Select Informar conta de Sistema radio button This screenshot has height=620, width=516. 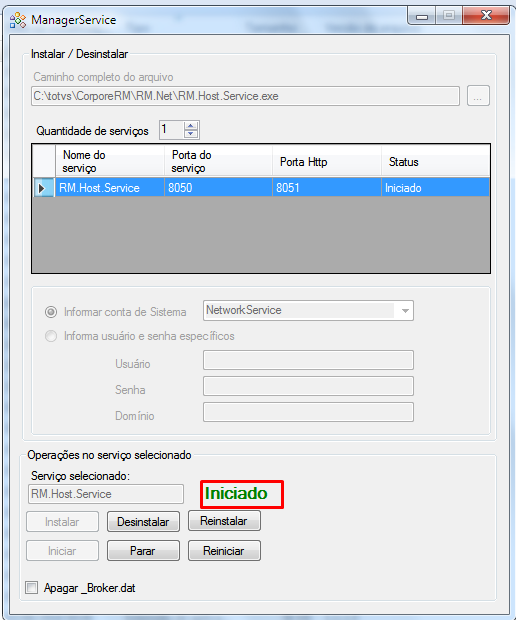pos(51,312)
